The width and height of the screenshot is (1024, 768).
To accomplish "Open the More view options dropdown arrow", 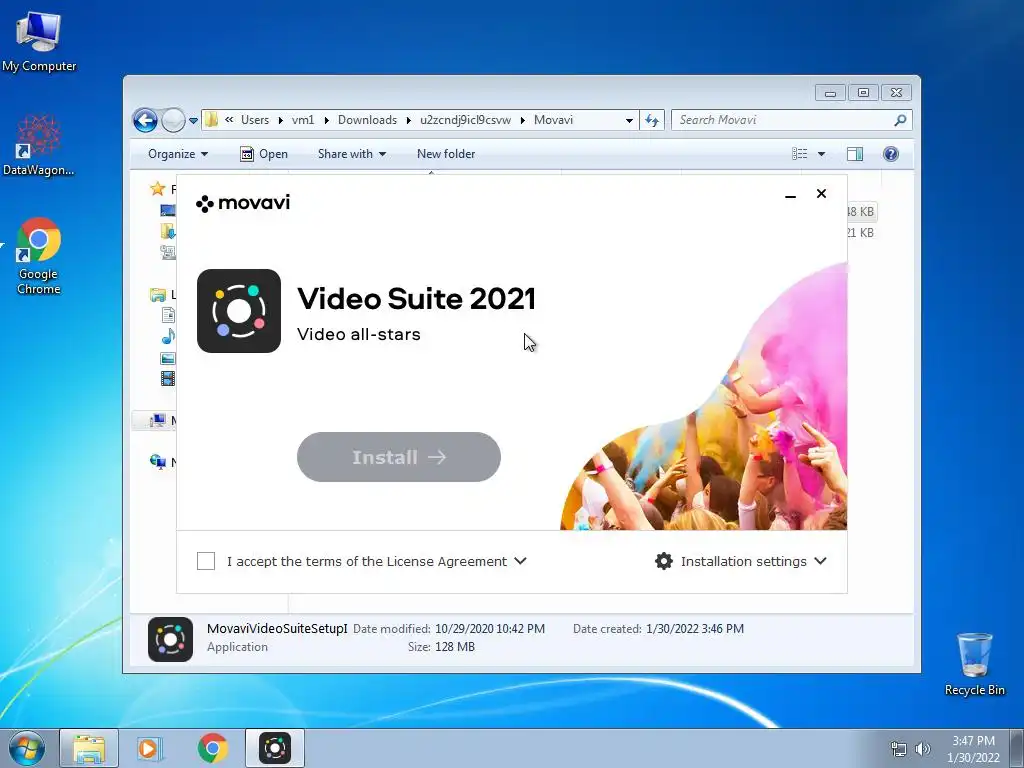I will click(x=822, y=154).
